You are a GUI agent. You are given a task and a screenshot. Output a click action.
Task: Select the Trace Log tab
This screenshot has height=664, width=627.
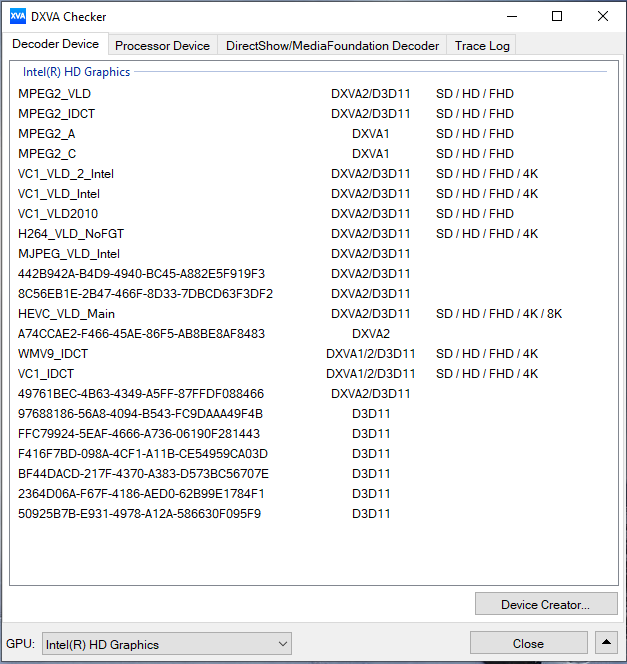(x=482, y=46)
